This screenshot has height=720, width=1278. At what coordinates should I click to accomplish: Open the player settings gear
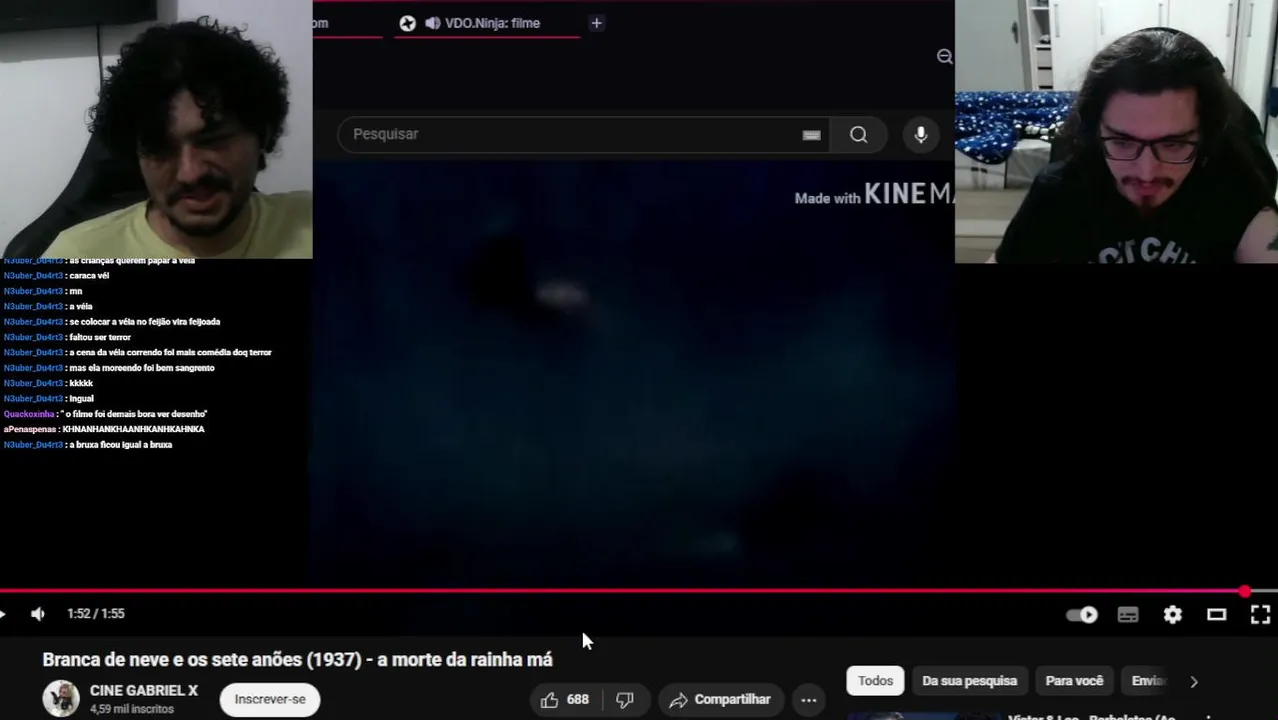[x=1172, y=615]
